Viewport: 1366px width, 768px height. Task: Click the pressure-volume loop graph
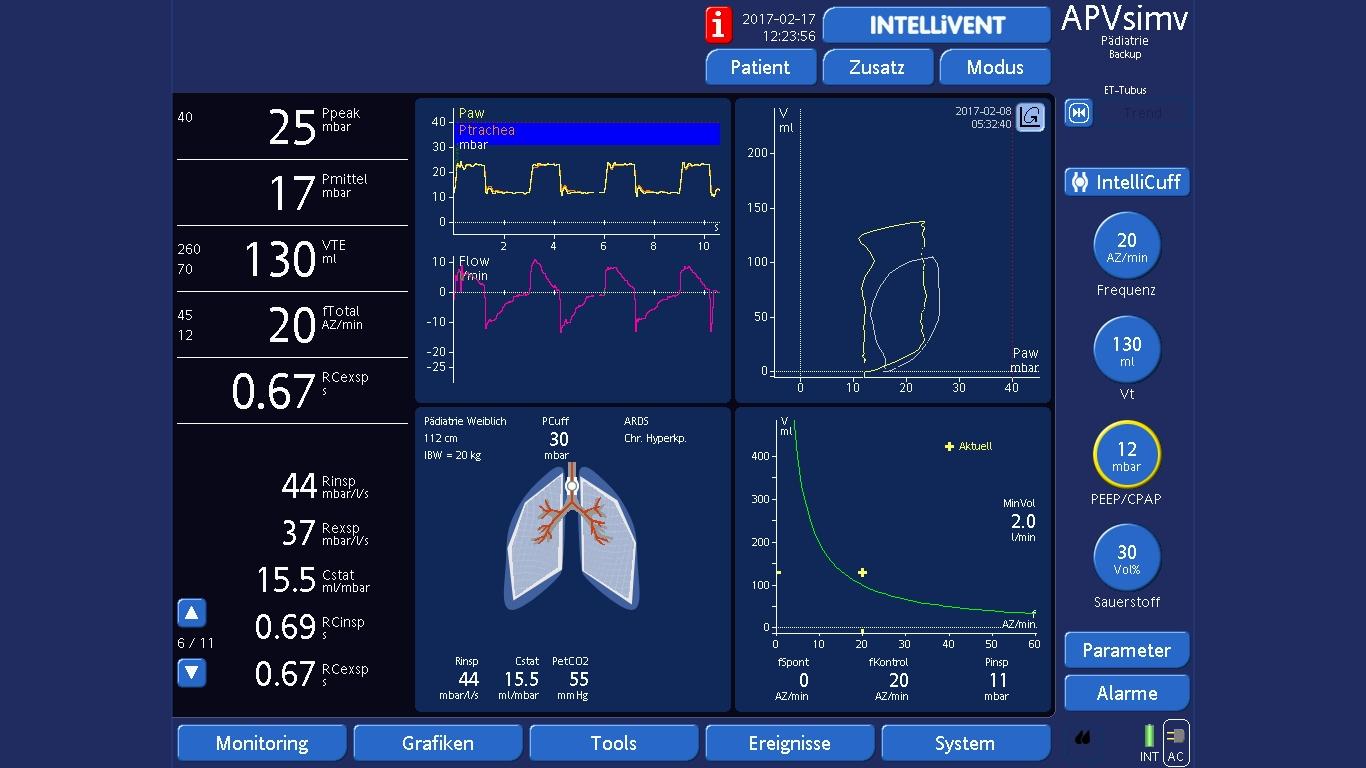(x=893, y=250)
